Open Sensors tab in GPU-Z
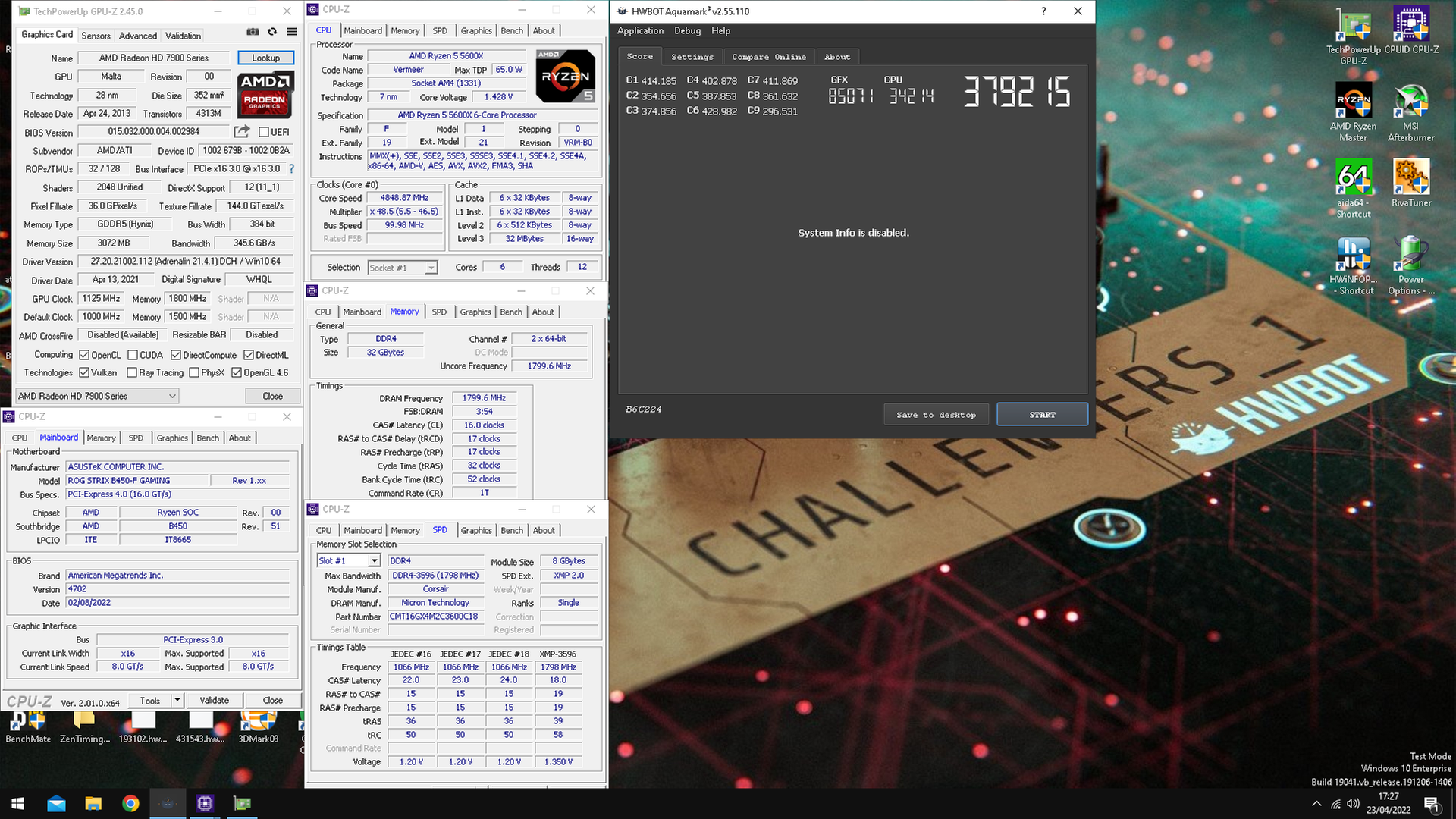Image resolution: width=1456 pixels, height=819 pixels. click(x=96, y=36)
